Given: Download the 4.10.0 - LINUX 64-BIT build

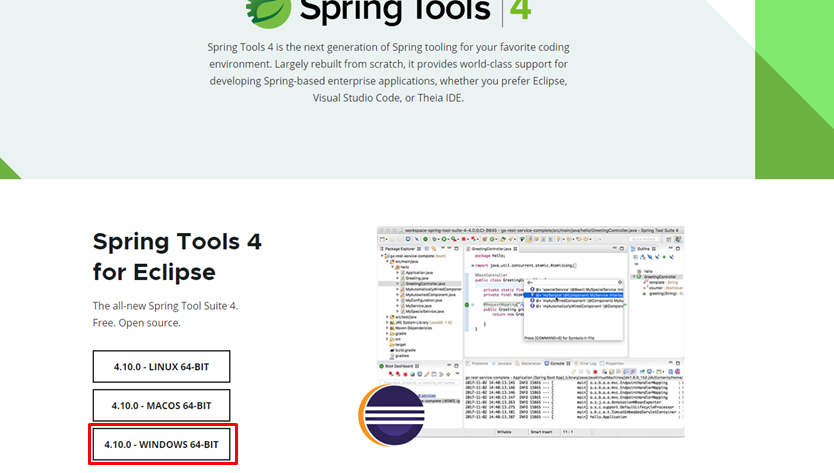Looking at the screenshot, I should (161, 367).
